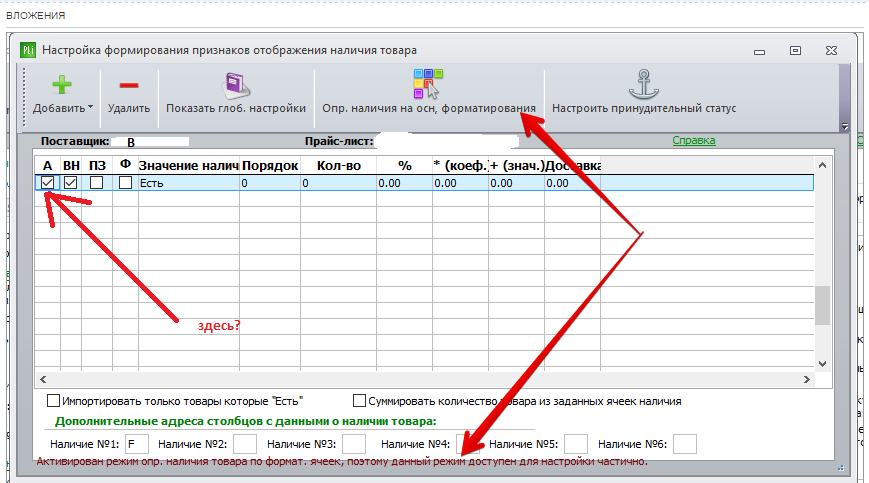Click Настроить принудительный статус label
This screenshot has height=483, width=869.
644,108
